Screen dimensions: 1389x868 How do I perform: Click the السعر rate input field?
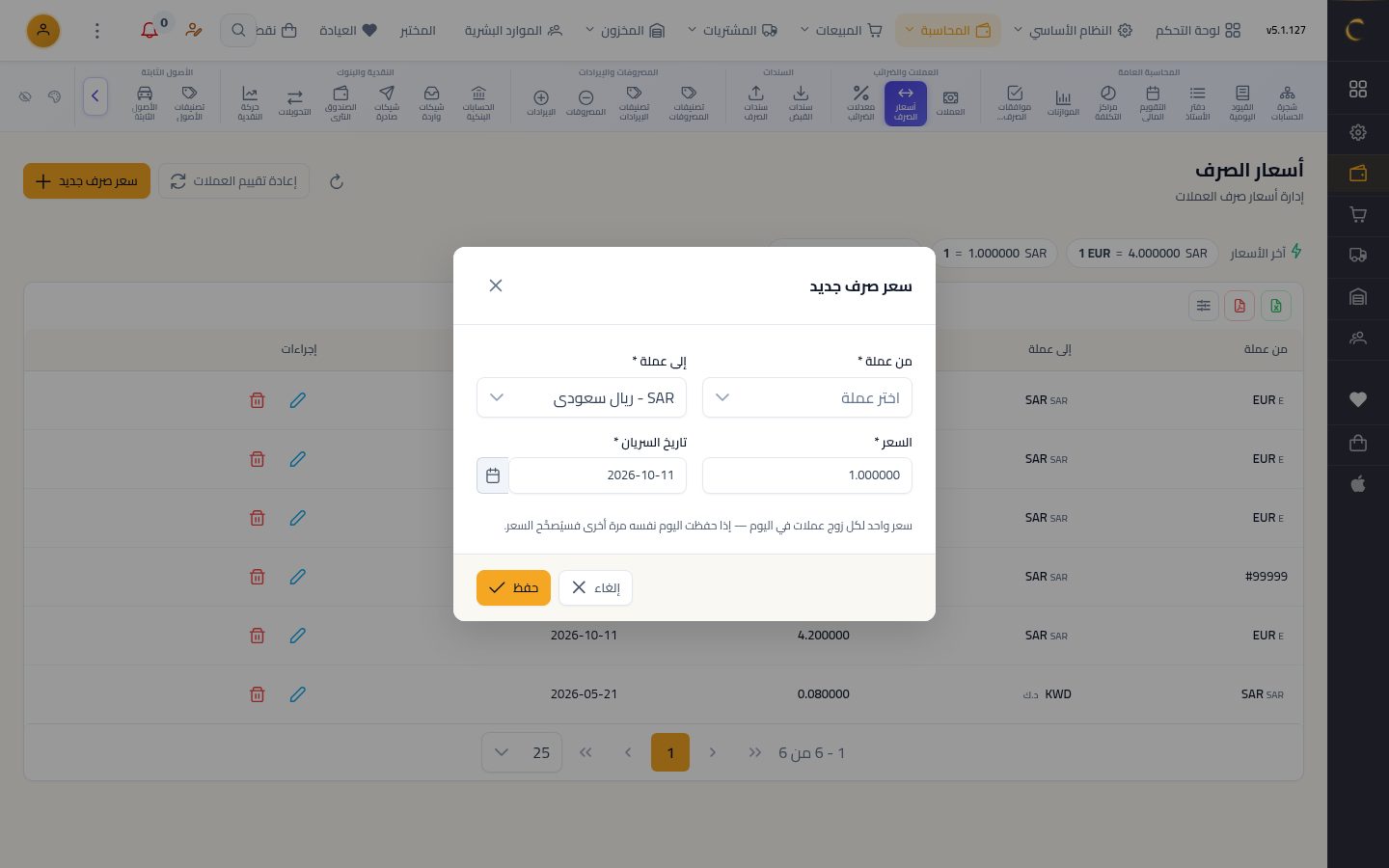[807, 475]
